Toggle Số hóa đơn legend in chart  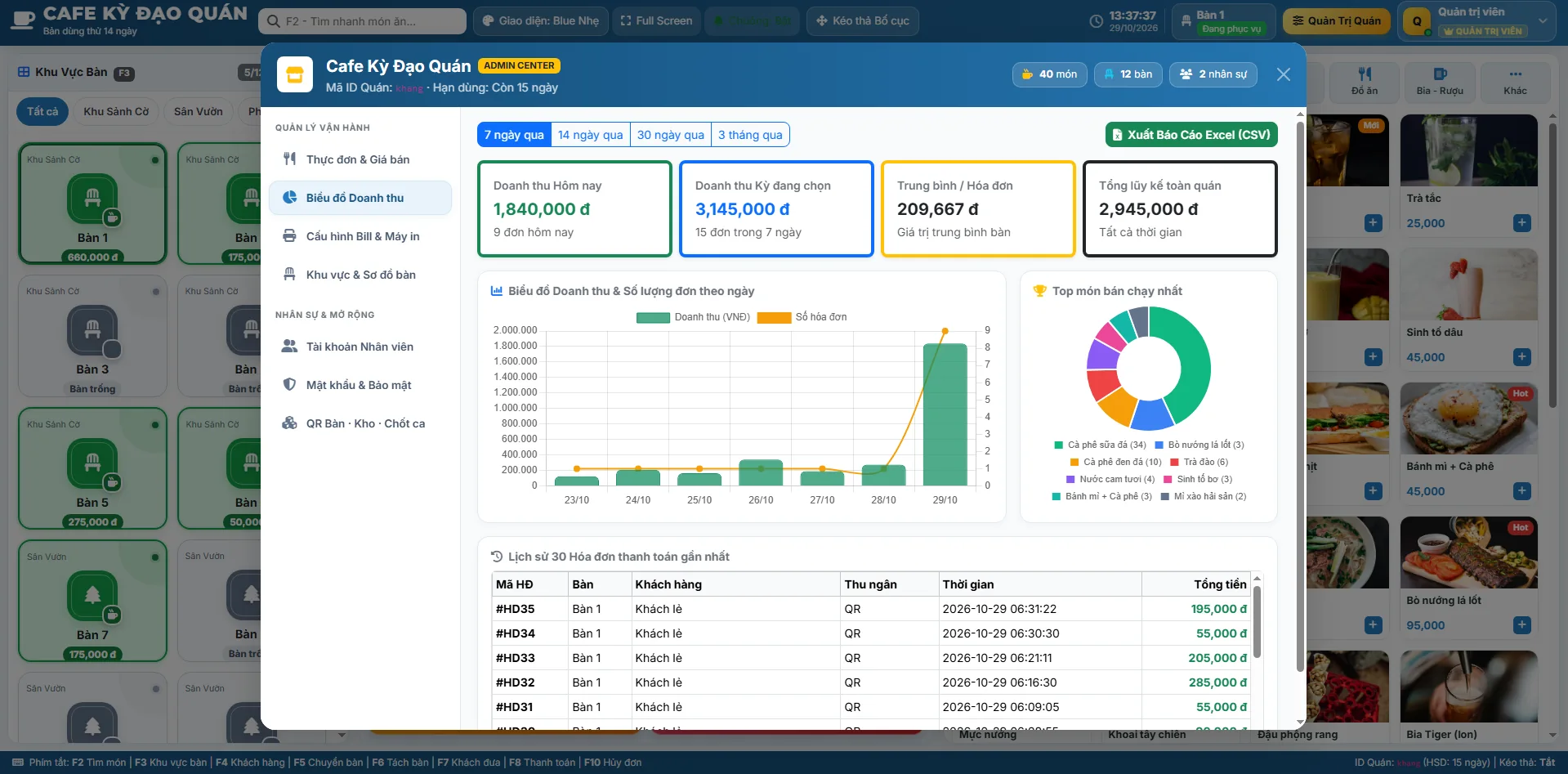click(802, 317)
